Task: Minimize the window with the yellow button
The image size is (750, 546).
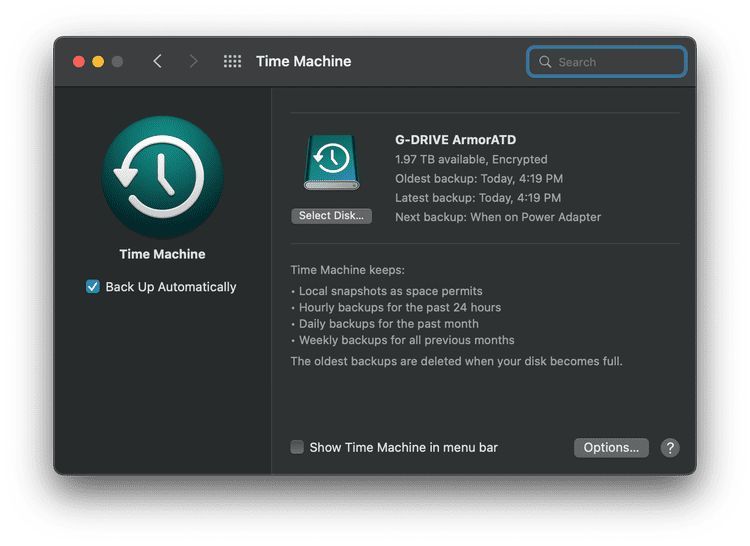Action: (x=98, y=62)
